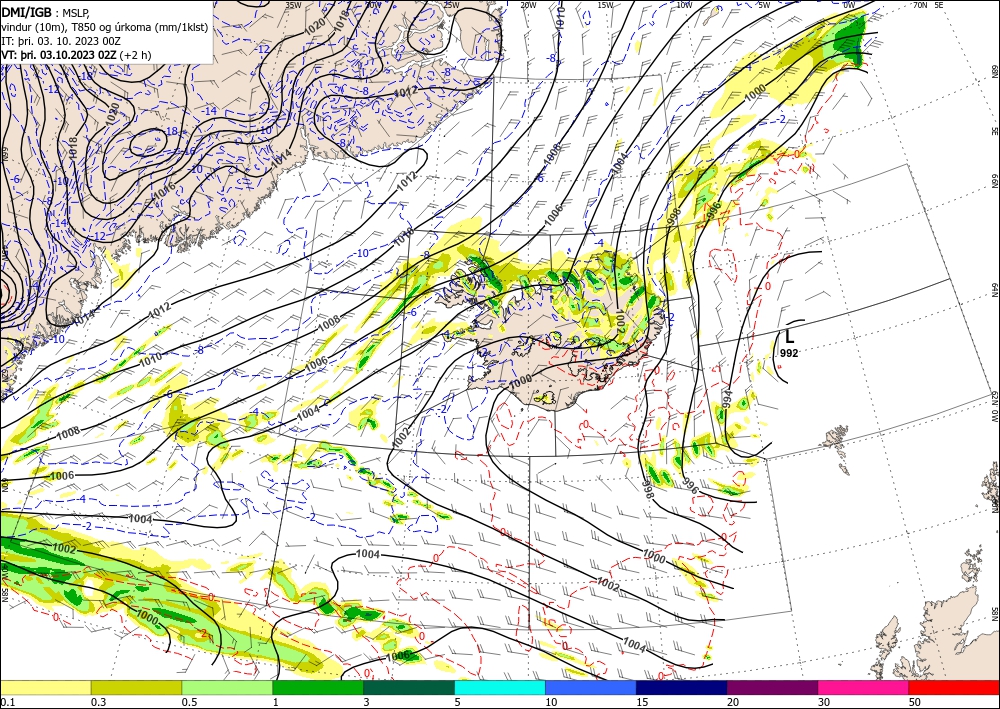The height and width of the screenshot is (709, 1000).
Task: Click the light green 0.5 legend swatch
Action: (227, 688)
